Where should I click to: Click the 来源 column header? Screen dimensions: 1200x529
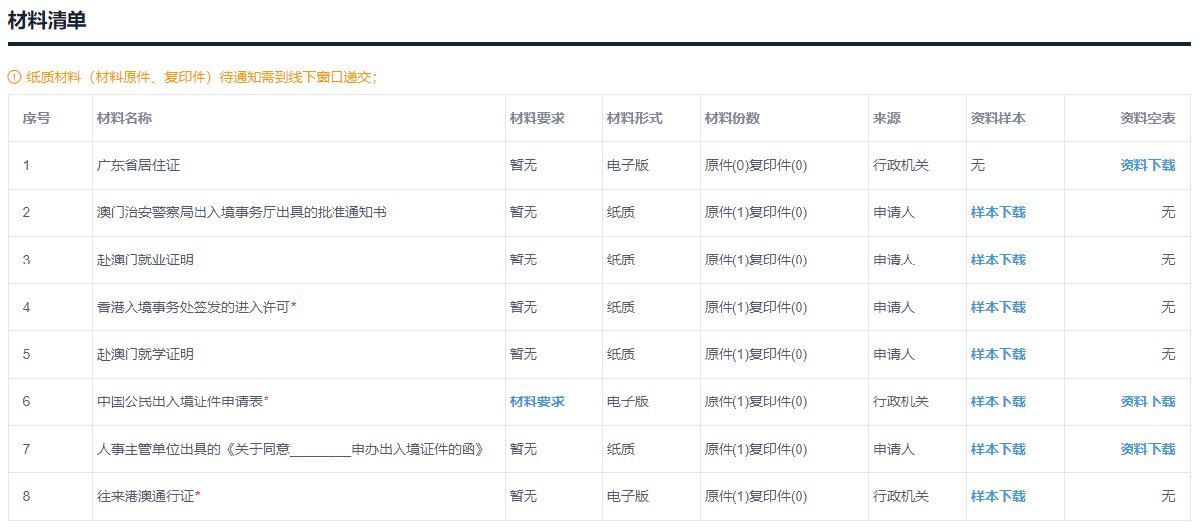pos(887,118)
